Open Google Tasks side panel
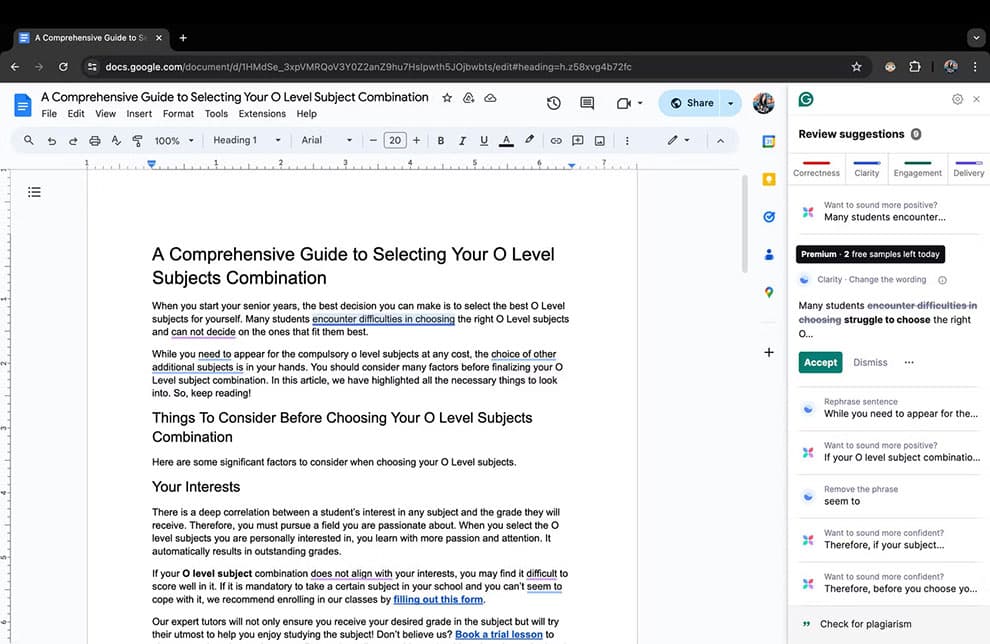This screenshot has width=990, height=644. pyautogui.click(x=768, y=217)
